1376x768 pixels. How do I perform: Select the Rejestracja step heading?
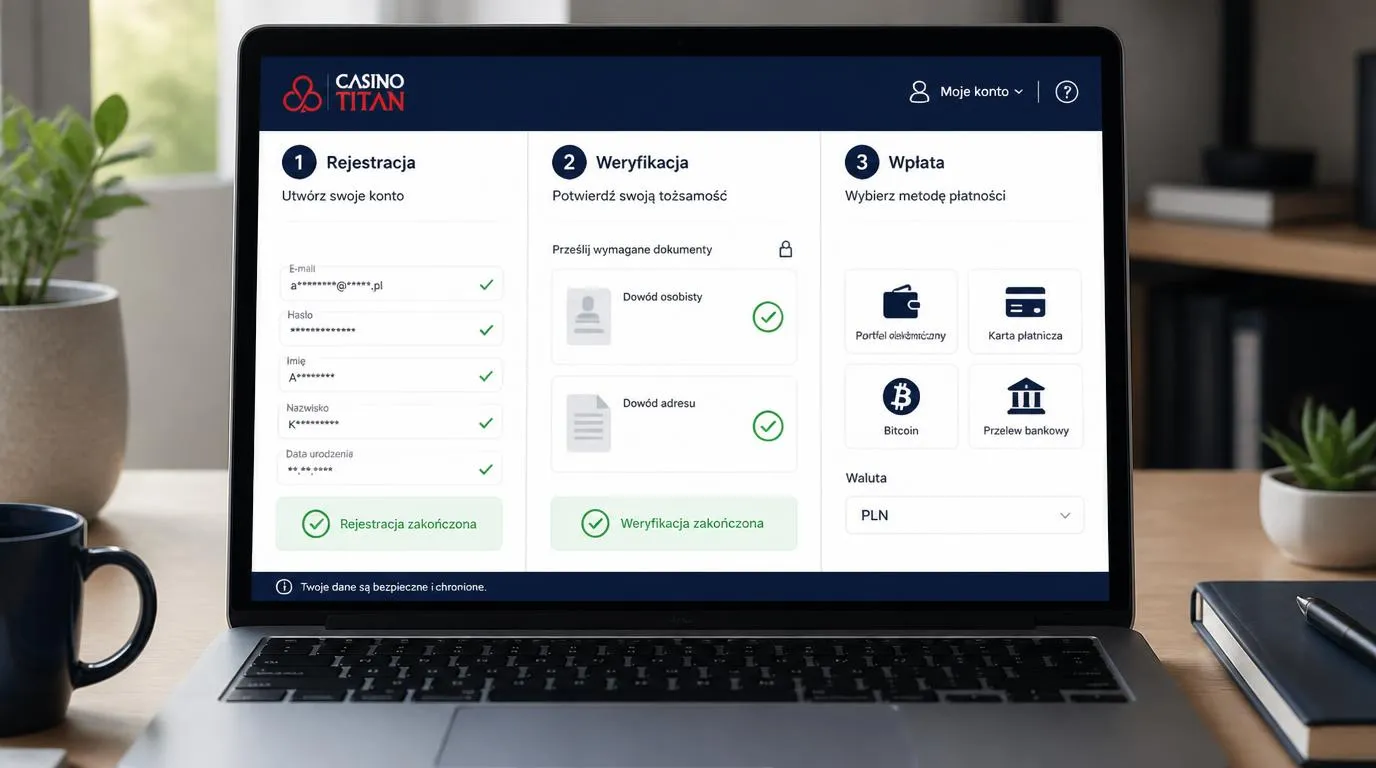(349, 162)
